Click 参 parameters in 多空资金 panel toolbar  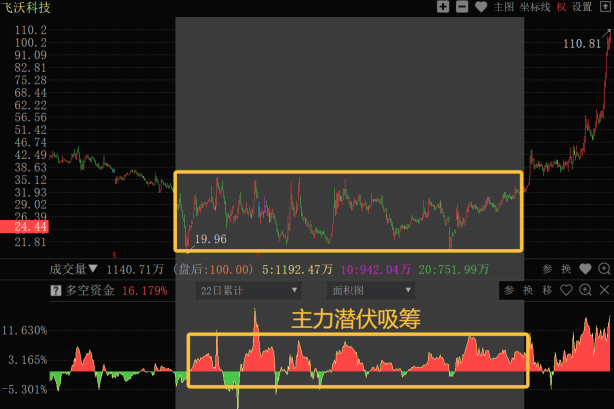click(509, 290)
